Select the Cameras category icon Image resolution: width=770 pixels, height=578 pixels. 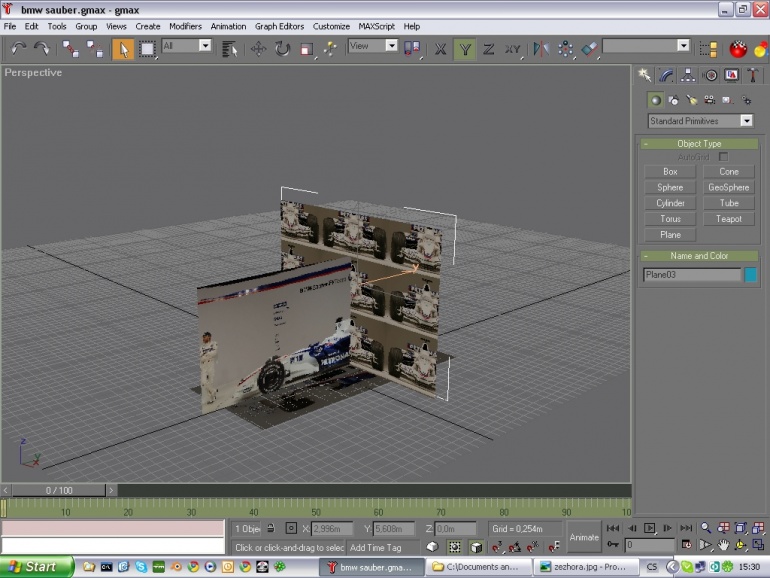[x=710, y=100]
